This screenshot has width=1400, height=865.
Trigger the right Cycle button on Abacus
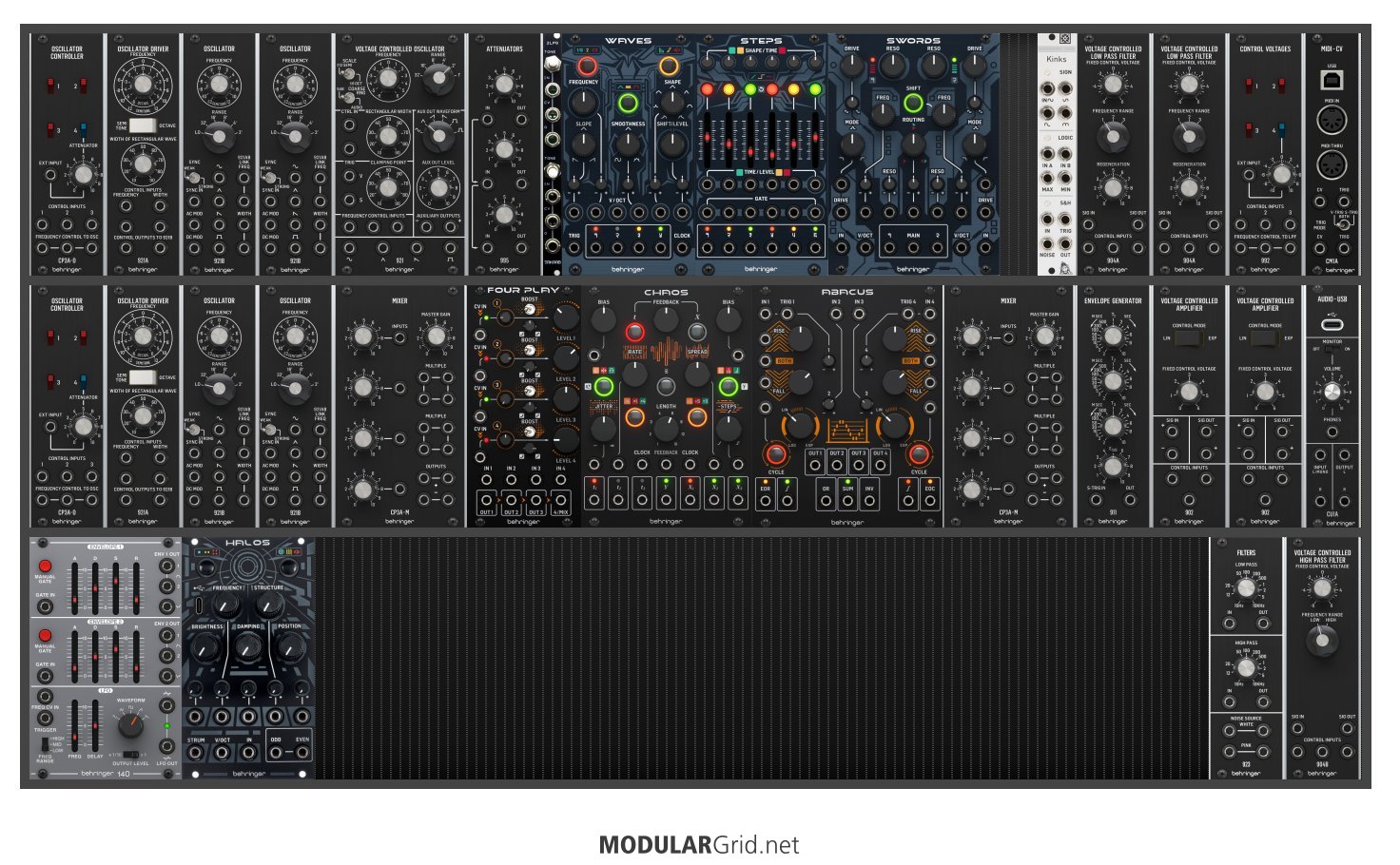click(919, 453)
